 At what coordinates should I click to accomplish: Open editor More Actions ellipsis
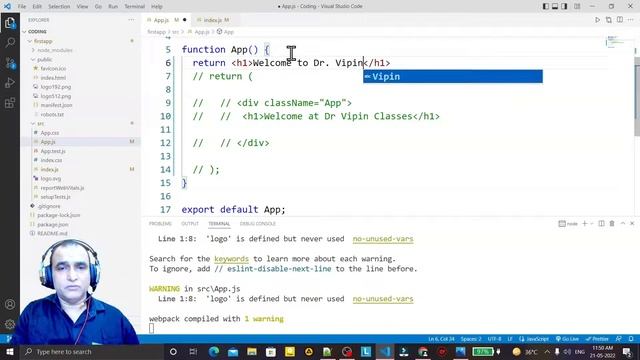pyautogui.click(x=631, y=20)
